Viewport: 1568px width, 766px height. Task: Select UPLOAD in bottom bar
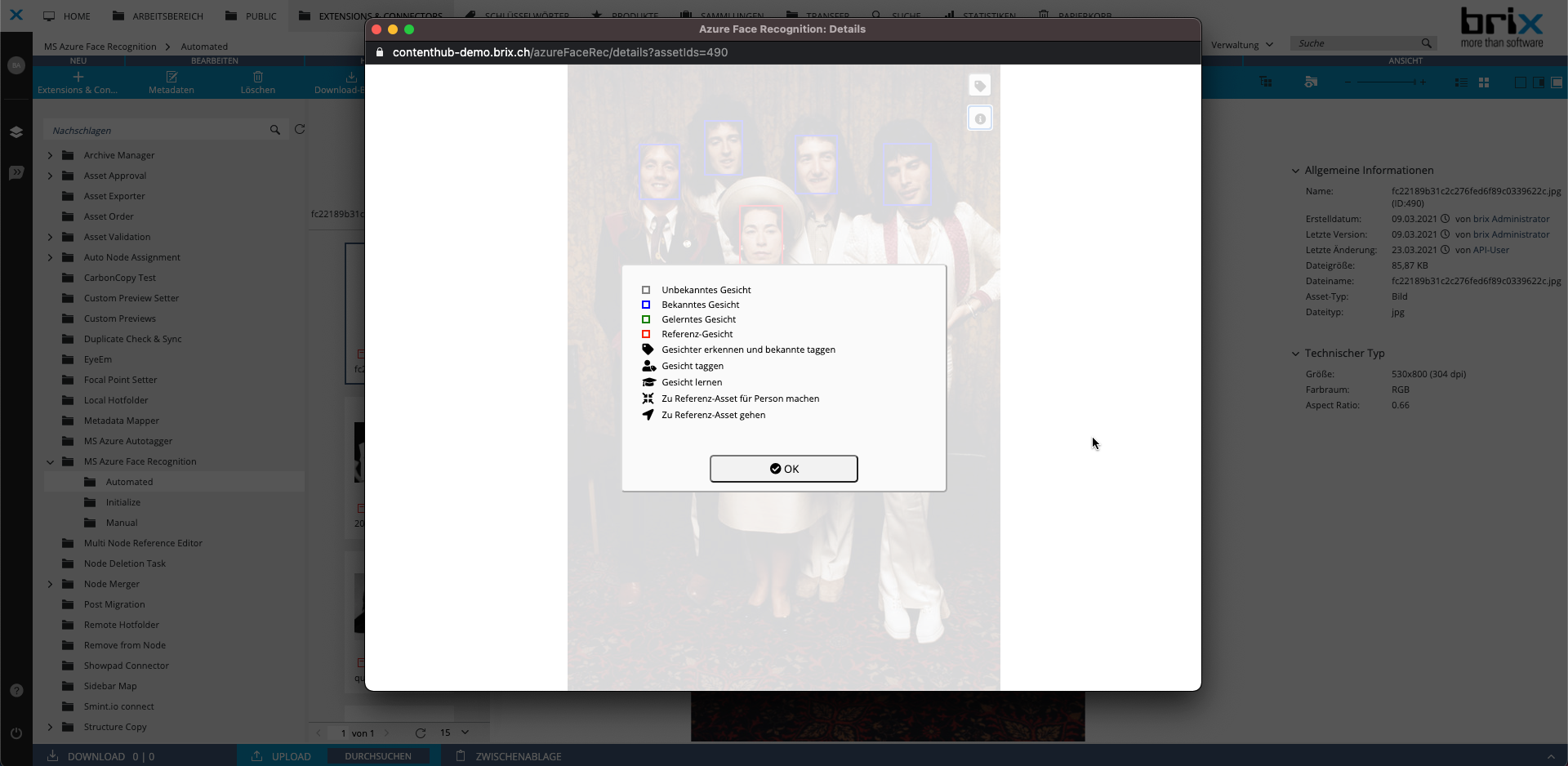(x=281, y=756)
